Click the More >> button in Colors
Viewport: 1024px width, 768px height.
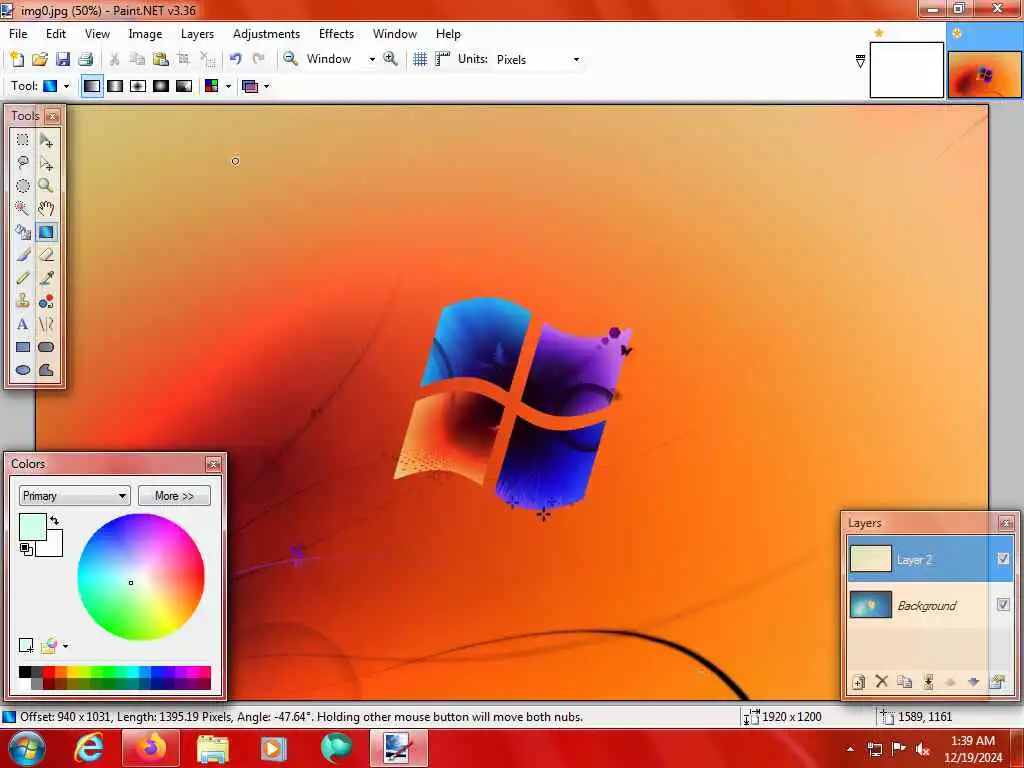[x=174, y=496]
